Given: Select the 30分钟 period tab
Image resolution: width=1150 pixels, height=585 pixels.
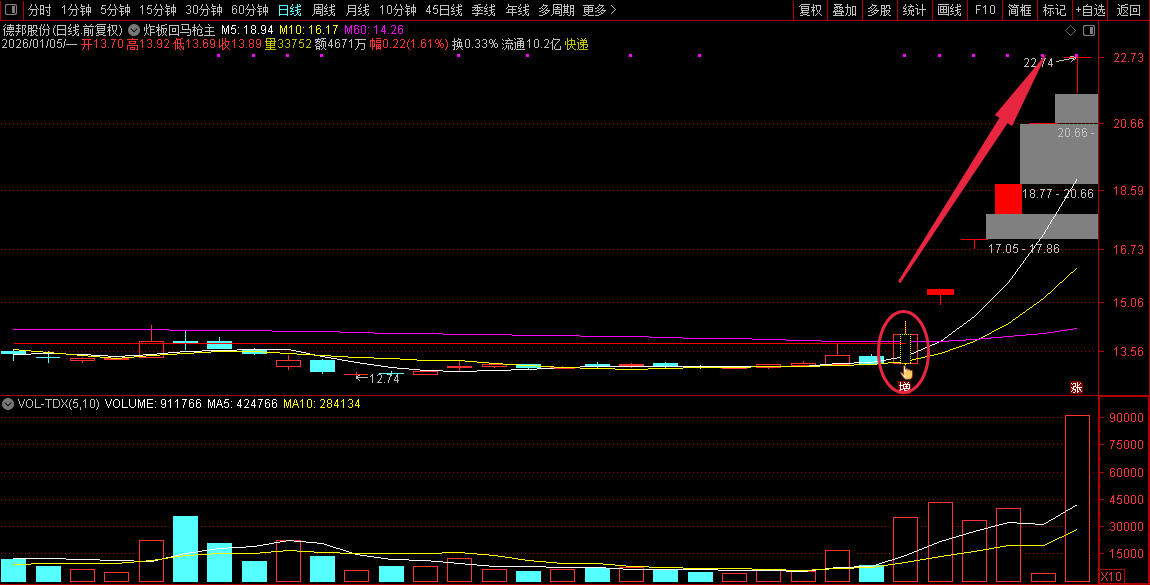Looking at the screenshot, I should tap(204, 10).
